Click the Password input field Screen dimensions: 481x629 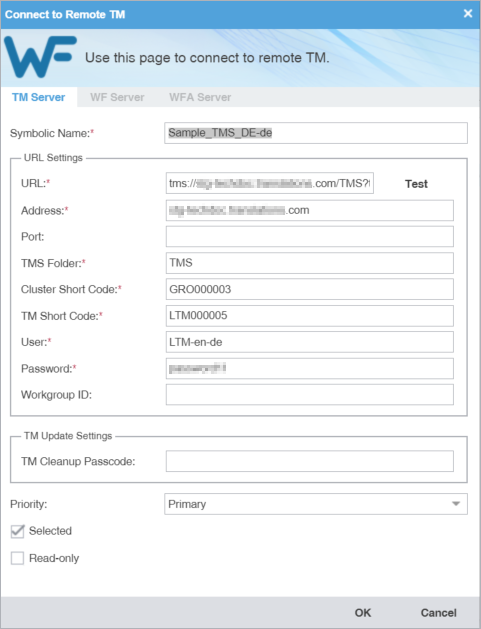coord(310,368)
